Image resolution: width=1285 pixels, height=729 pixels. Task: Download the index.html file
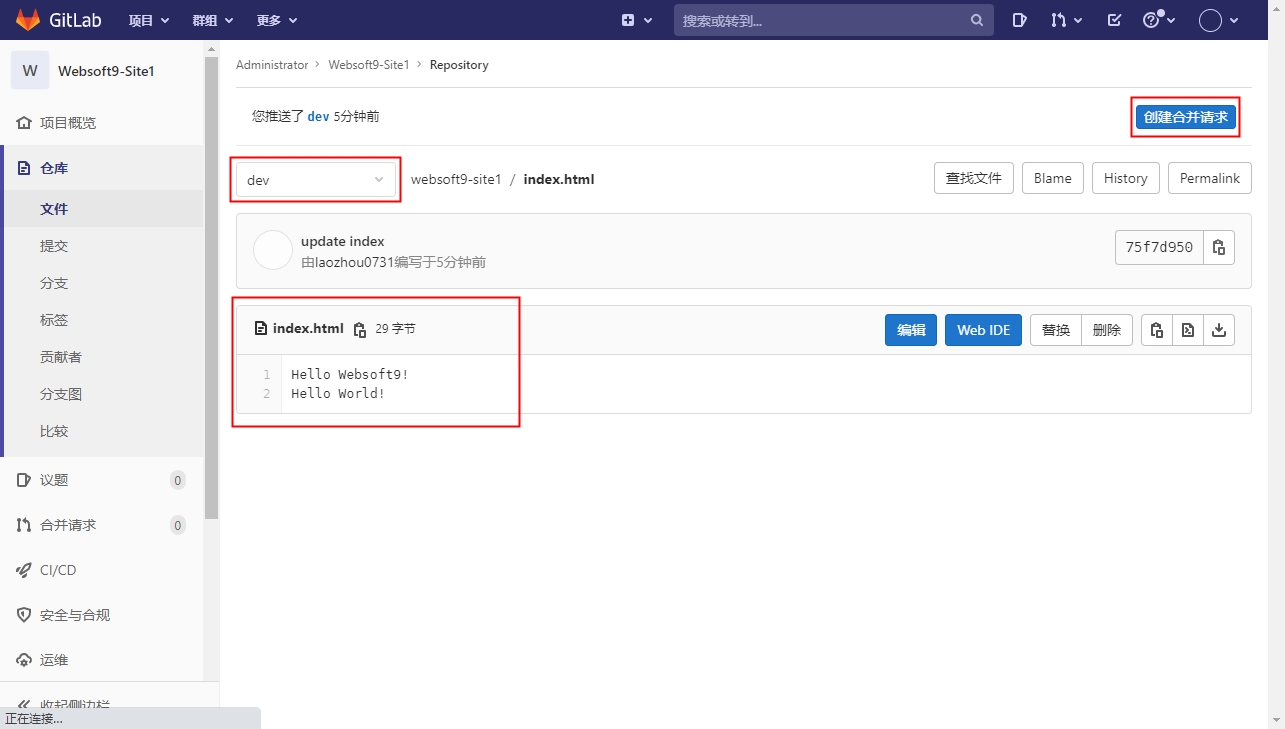coord(1219,330)
